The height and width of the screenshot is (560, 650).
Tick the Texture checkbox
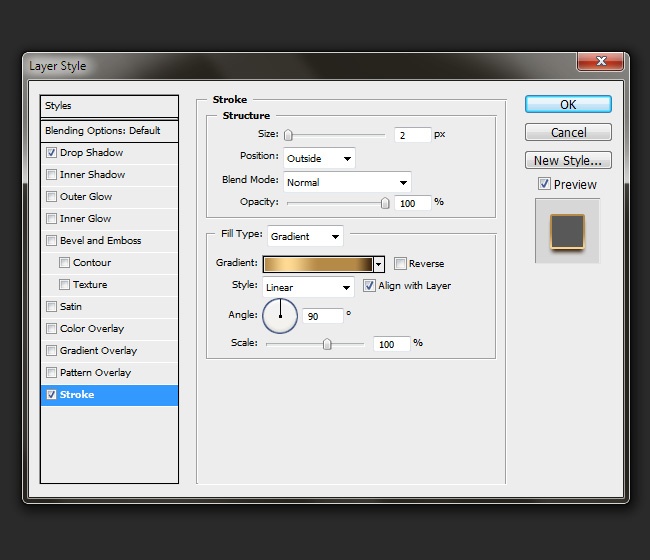pos(64,284)
